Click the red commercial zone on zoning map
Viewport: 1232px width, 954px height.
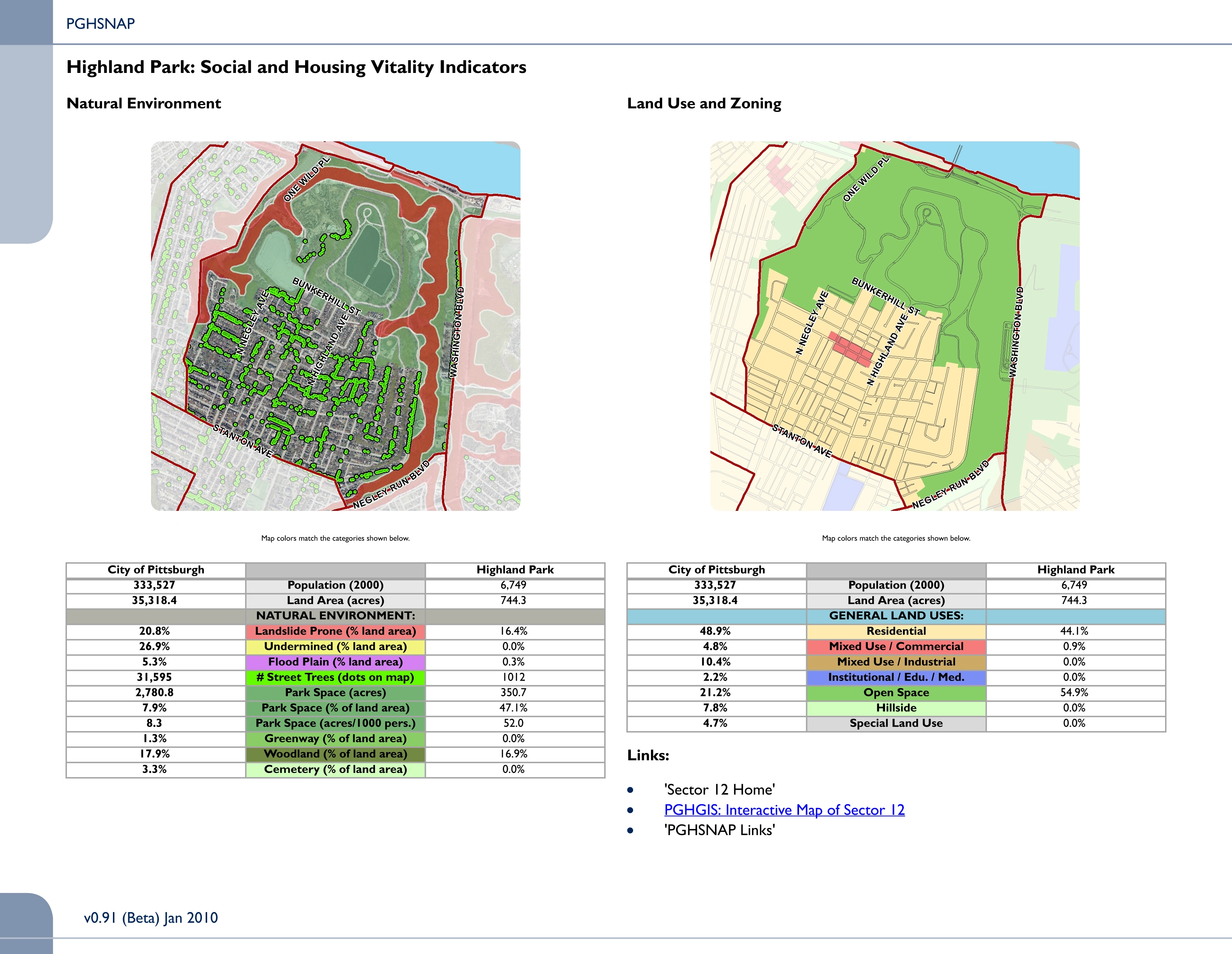(851, 349)
